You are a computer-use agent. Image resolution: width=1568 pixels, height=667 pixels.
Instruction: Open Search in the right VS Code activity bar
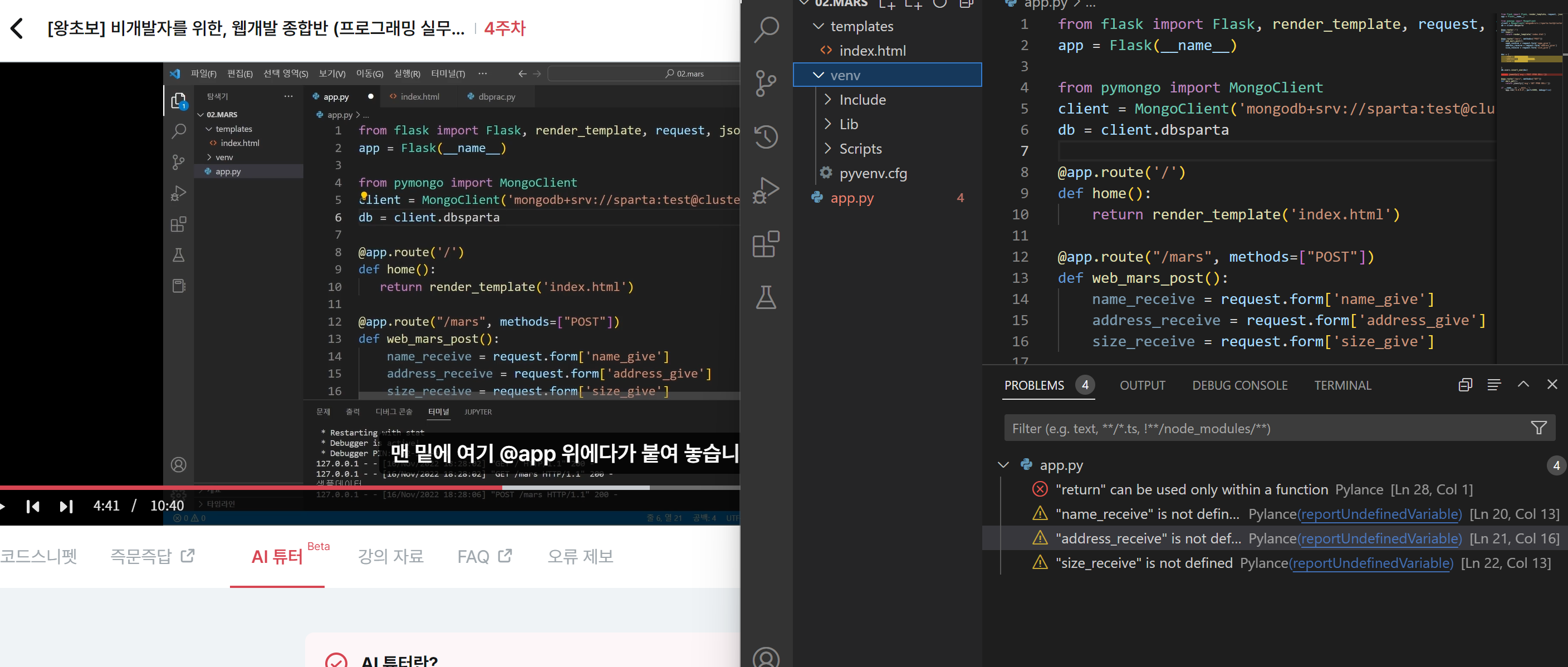click(766, 29)
